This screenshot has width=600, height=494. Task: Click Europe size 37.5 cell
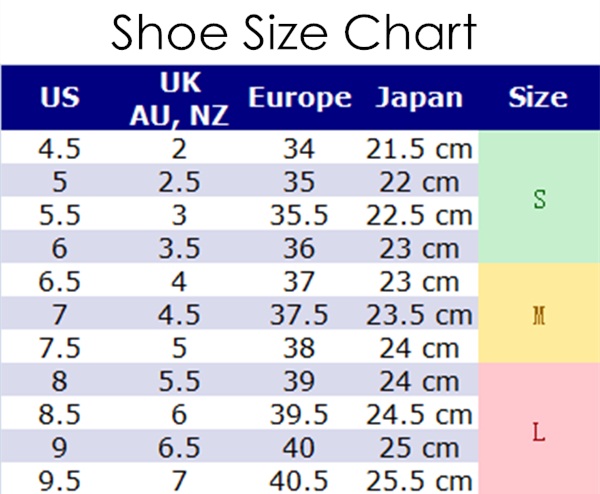tap(299, 315)
